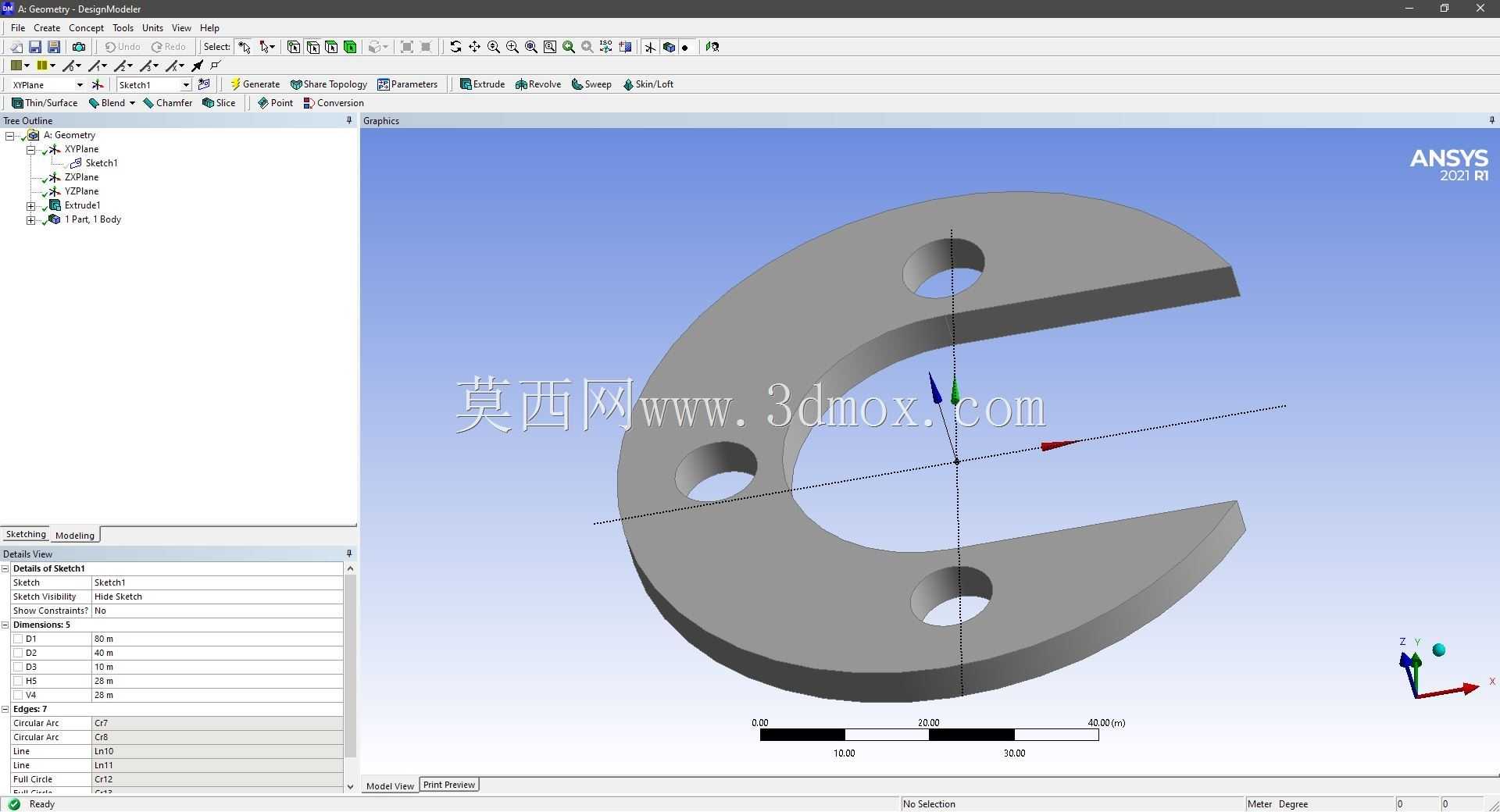Click the image capture camera icon
This screenshot has width=1500, height=812.
coord(79,47)
